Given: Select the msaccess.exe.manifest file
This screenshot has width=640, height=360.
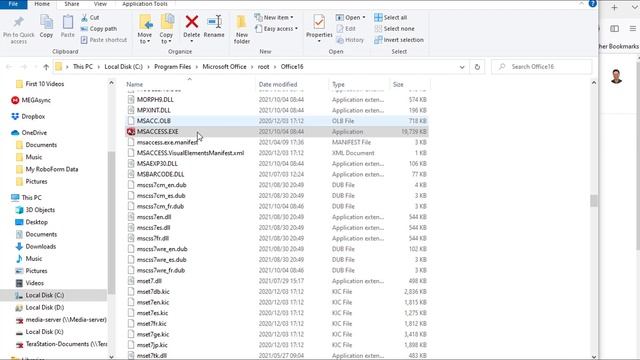Looking at the screenshot, I should [x=277, y=142].
